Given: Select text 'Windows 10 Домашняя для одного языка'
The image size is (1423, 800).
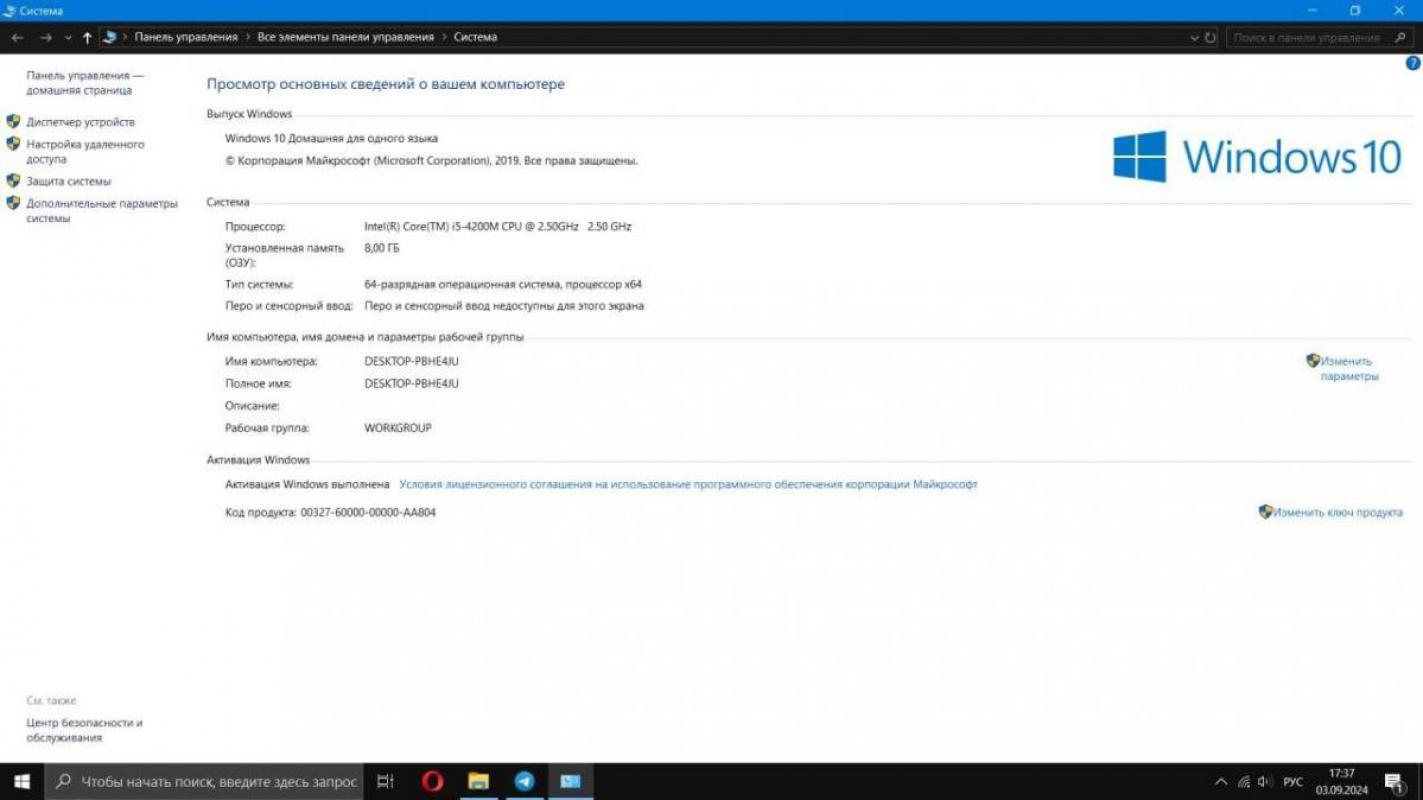Looking at the screenshot, I should coord(331,138).
